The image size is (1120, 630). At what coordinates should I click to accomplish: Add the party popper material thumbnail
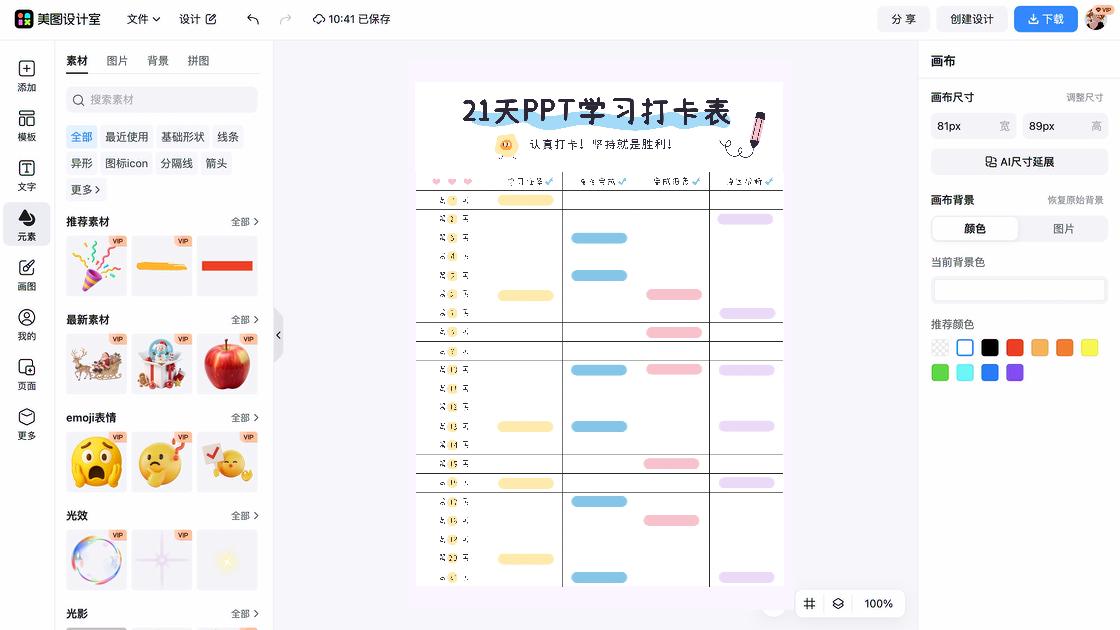96,266
